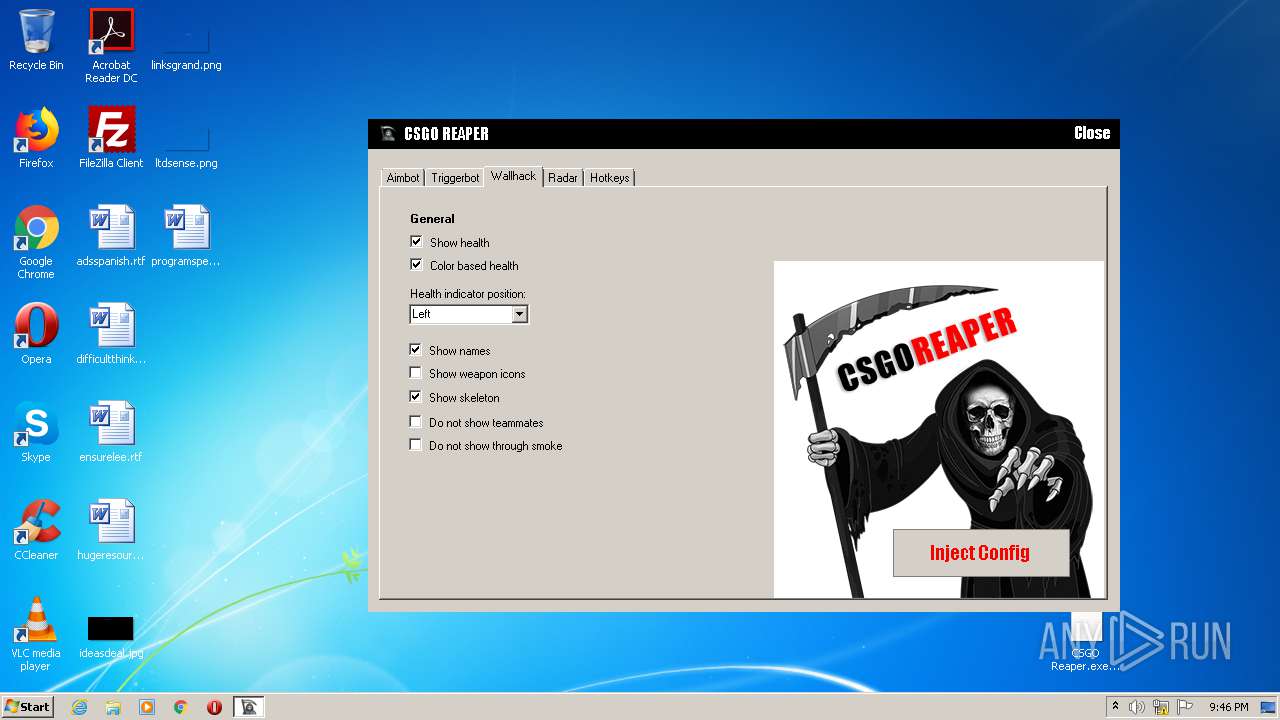Select programspe... document icon
The image size is (1280, 720).
tap(186, 236)
